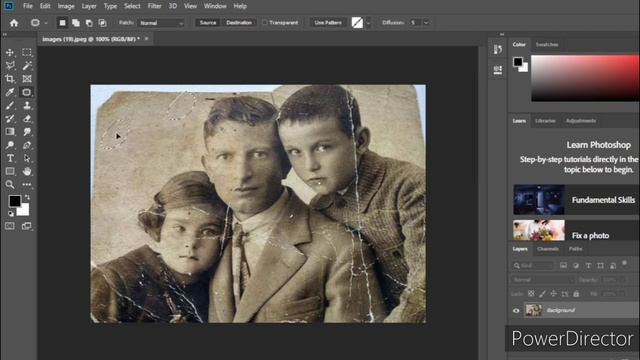Select the Pen tool
The width and height of the screenshot is (640, 360).
click(27, 145)
